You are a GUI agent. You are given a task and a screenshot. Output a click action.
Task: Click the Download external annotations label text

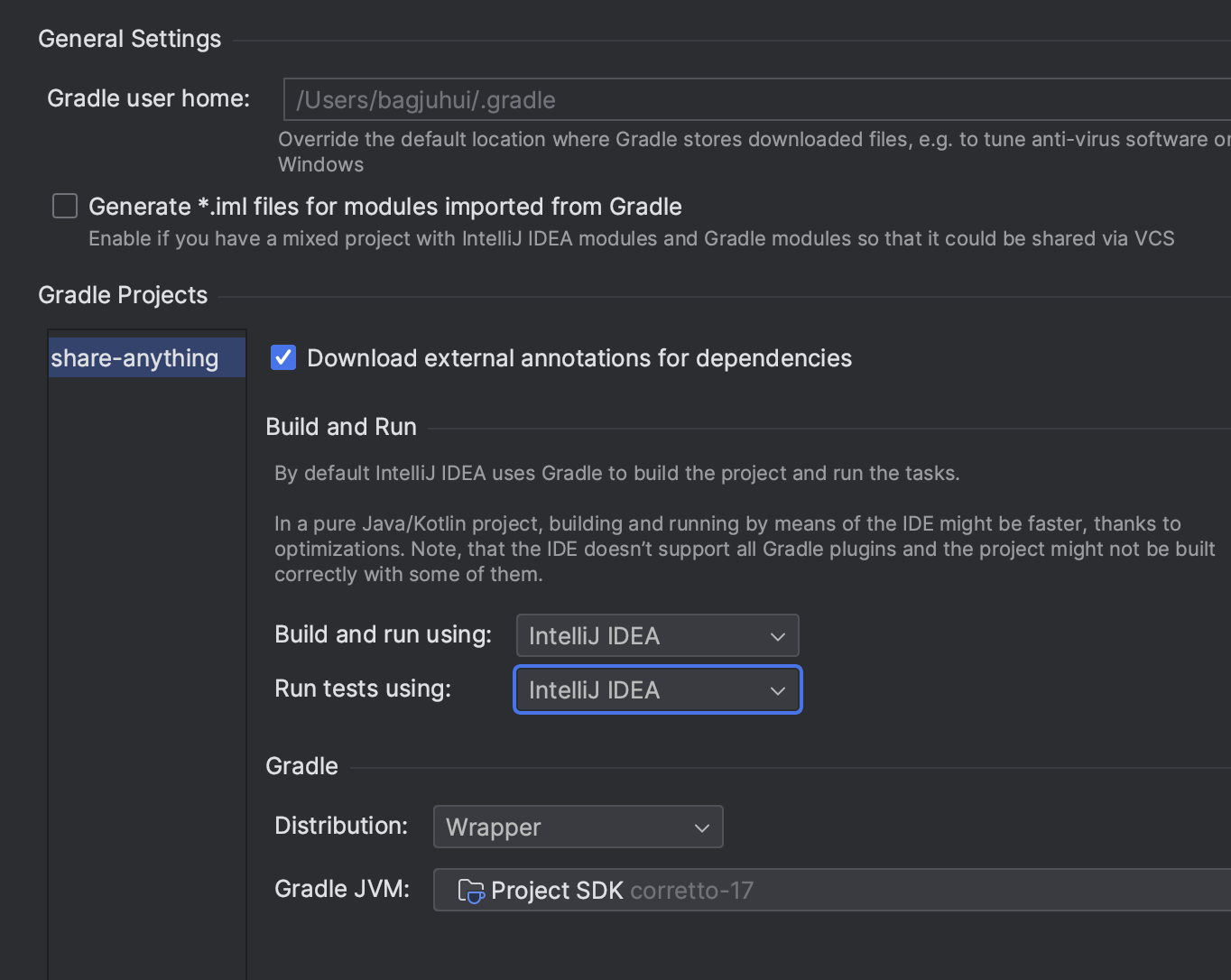(578, 358)
